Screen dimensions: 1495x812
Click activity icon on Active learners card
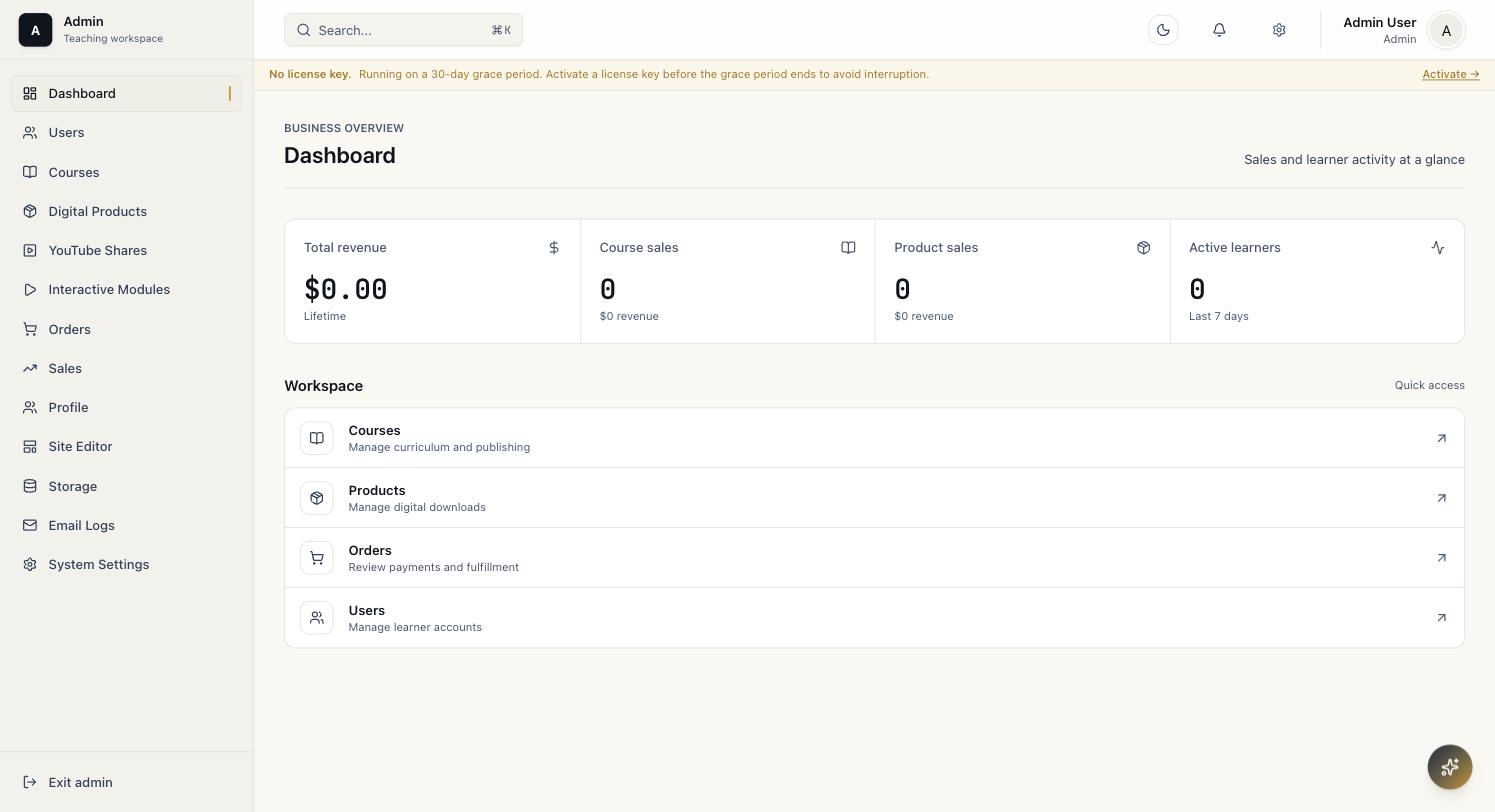pyautogui.click(x=1438, y=247)
